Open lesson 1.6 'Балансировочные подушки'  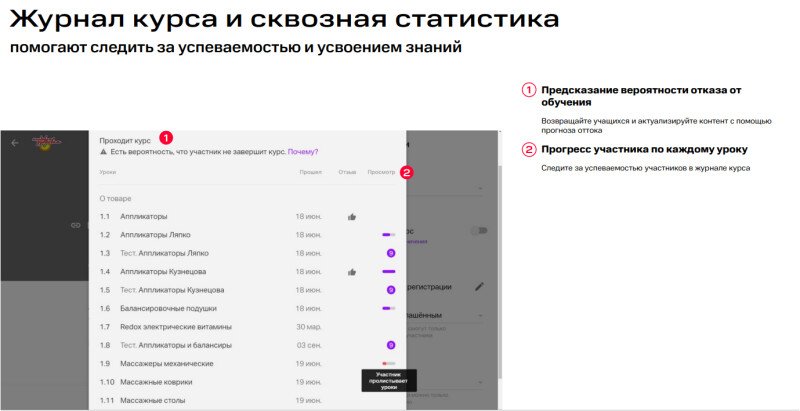(168, 309)
